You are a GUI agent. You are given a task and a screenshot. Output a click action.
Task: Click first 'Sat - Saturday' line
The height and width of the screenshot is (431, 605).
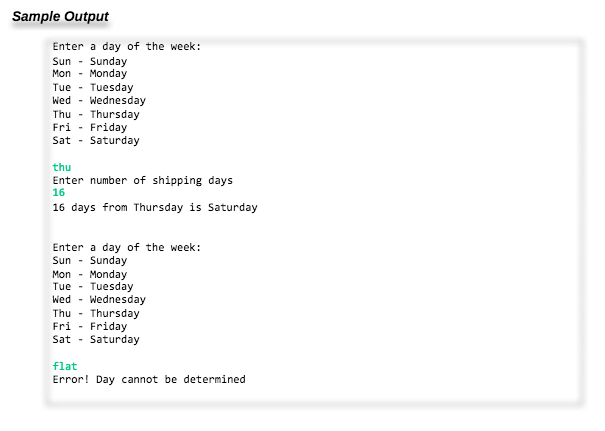(x=96, y=141)
